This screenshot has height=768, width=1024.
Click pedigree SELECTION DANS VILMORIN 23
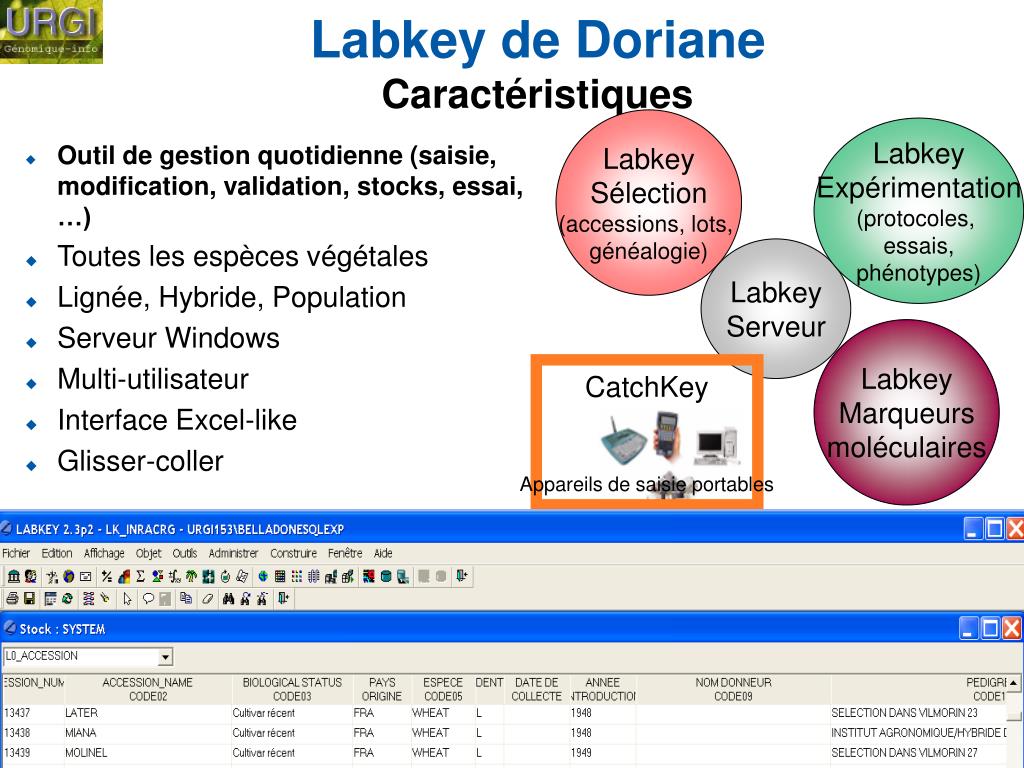tap(904, 712)
